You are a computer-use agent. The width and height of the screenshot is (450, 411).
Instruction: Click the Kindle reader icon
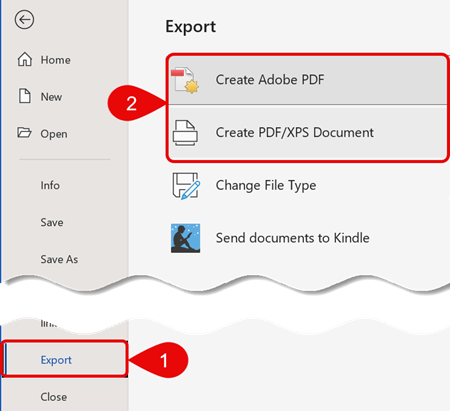click(186, 238)
